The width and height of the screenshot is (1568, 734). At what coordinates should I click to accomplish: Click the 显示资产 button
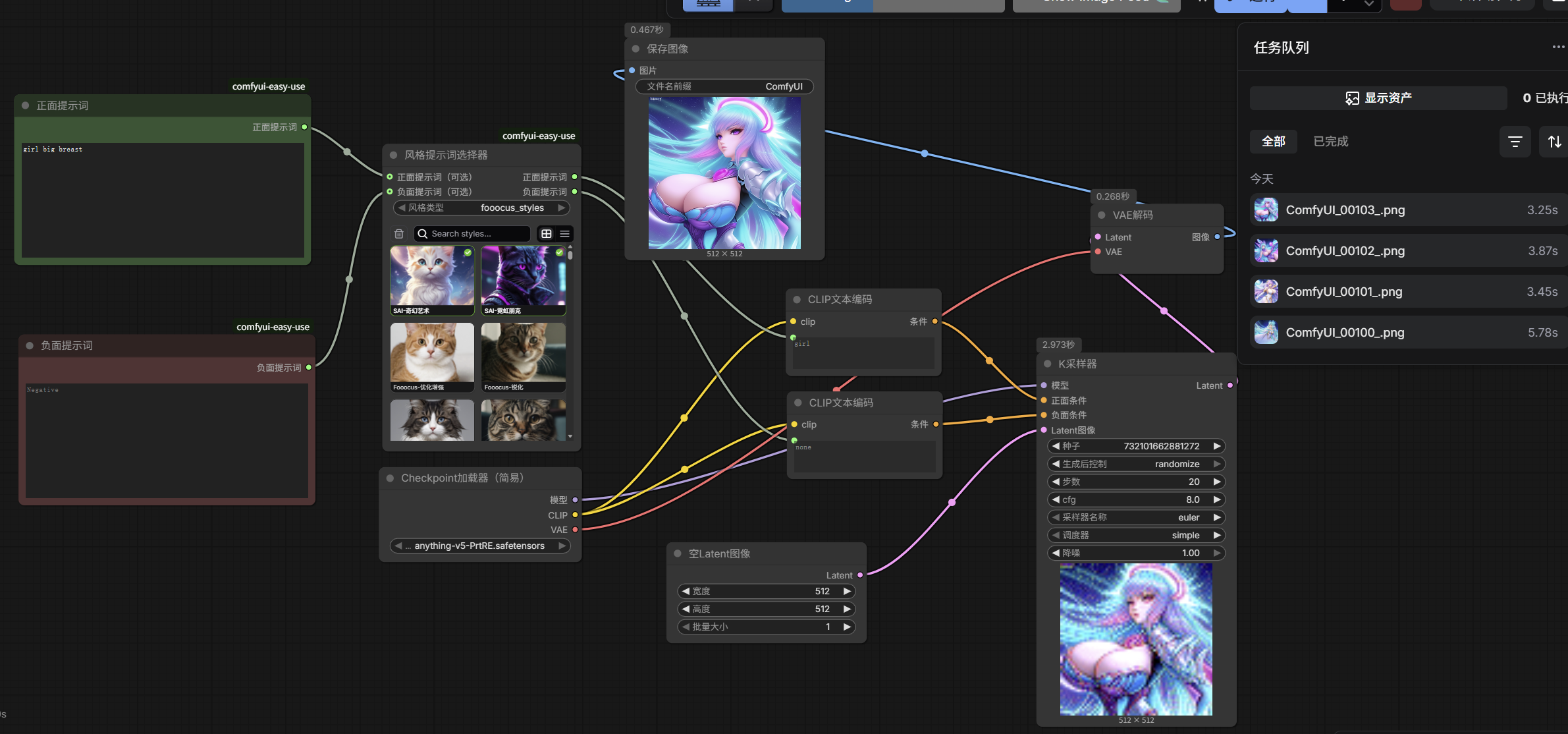[1378, 98]
